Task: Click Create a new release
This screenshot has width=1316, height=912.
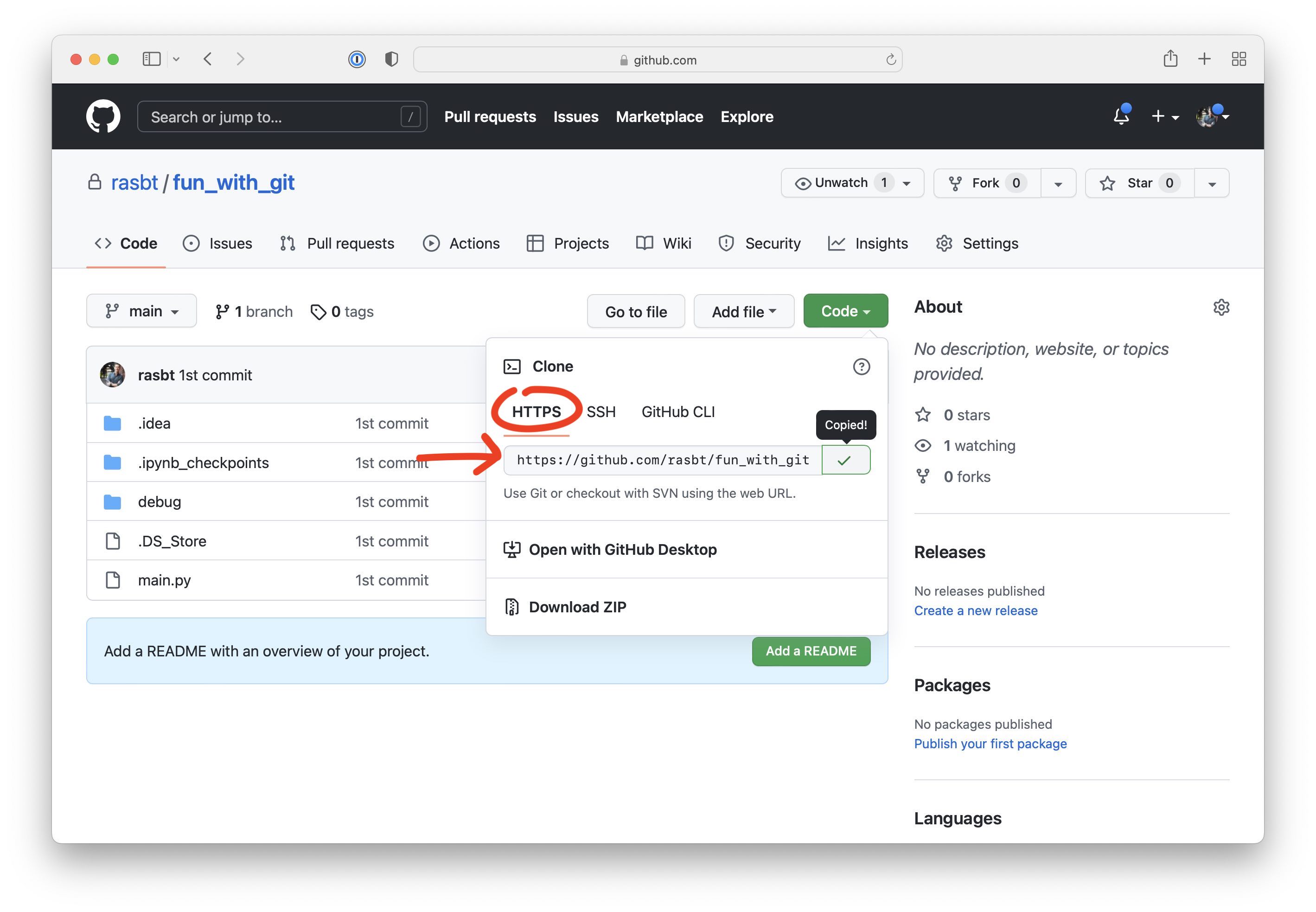Action: pyautogui.click(x=976, y=610)
